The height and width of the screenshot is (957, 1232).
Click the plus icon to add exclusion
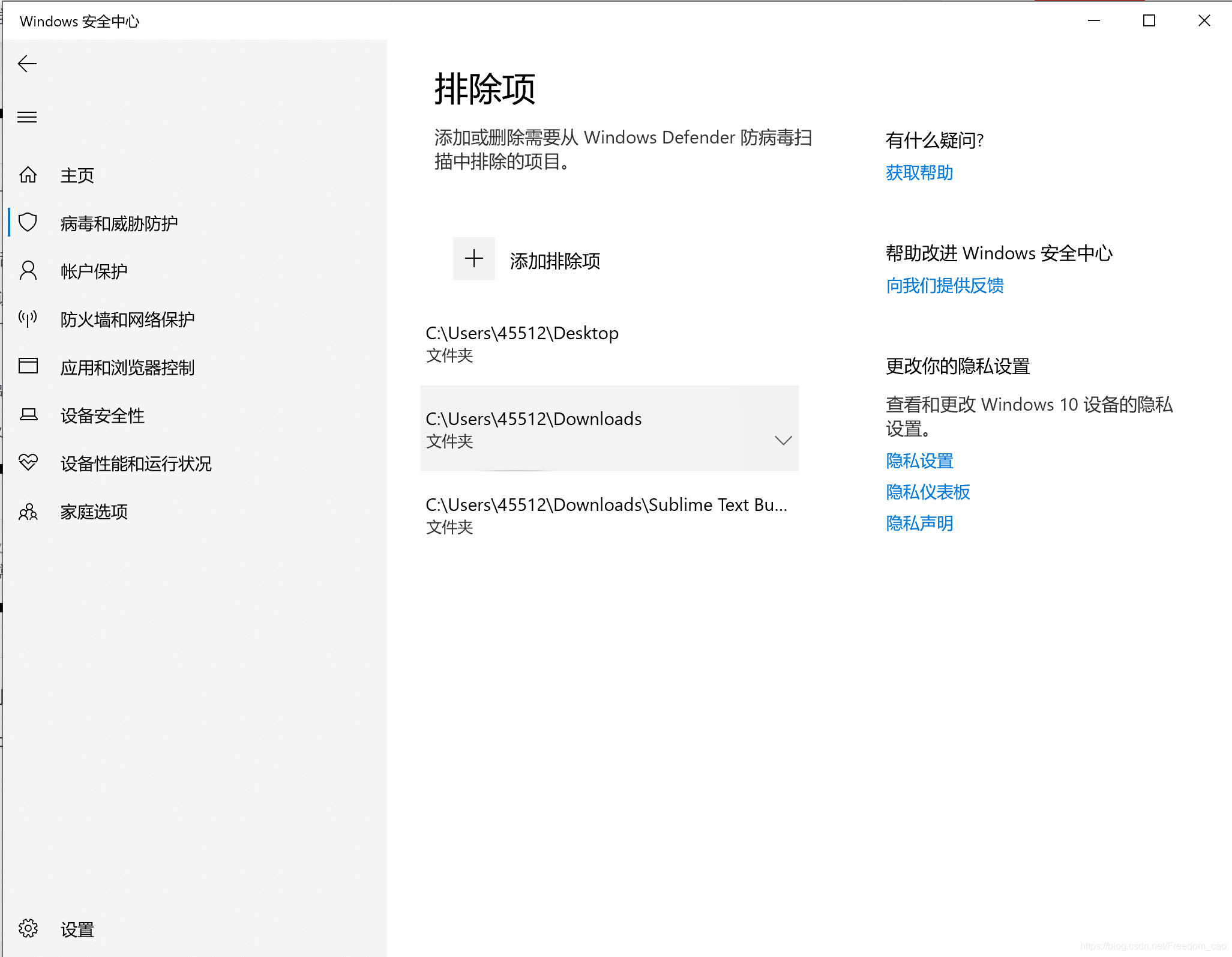[x=473, y=259]
